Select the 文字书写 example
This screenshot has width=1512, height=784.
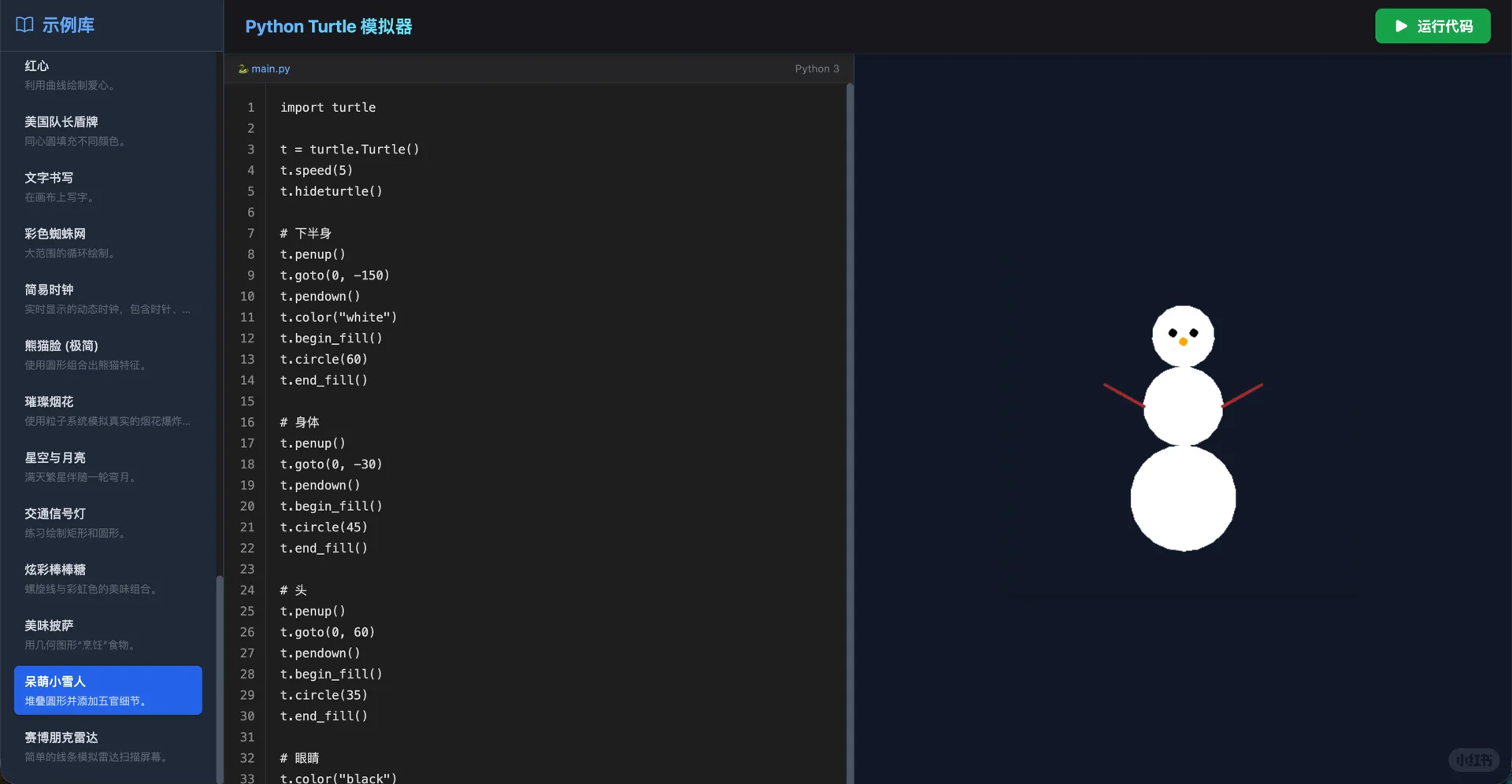[x=108, y=187]
